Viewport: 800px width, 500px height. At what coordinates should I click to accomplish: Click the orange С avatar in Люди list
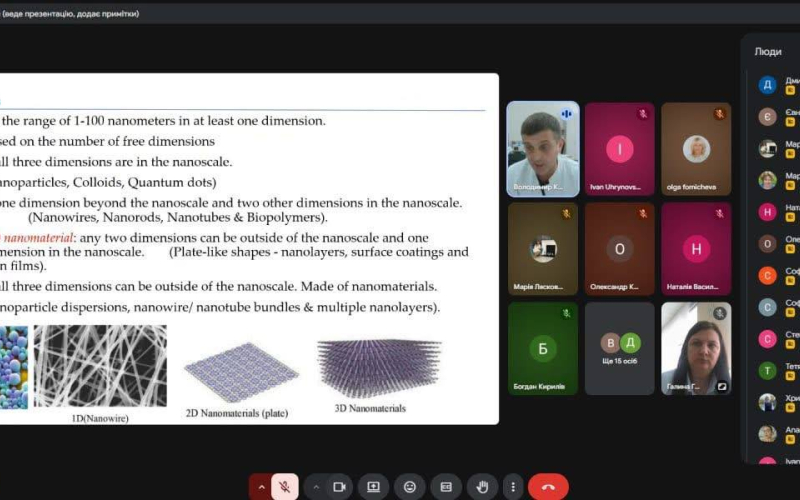[767, 276]
